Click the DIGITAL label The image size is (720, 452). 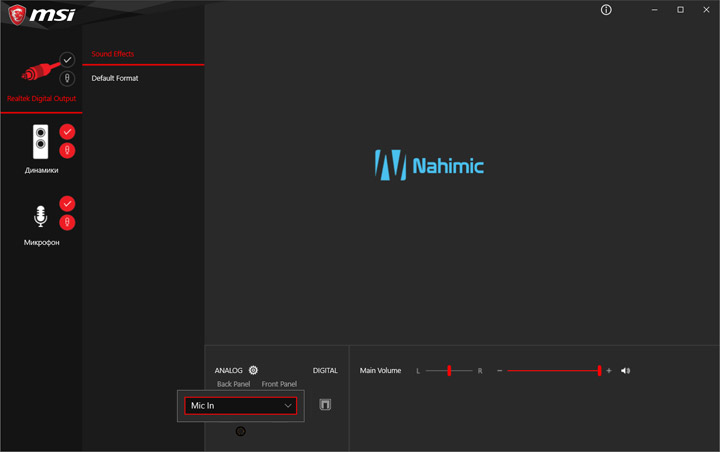325,370
